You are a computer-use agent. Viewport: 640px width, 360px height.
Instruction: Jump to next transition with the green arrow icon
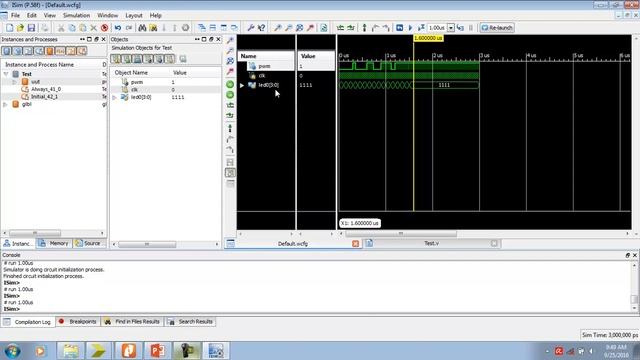[x=351, y=28]
